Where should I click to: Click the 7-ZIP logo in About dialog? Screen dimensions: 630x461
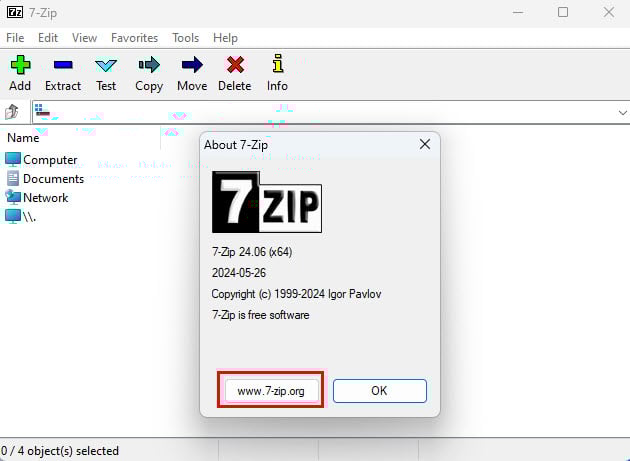[x=267, y=202]
